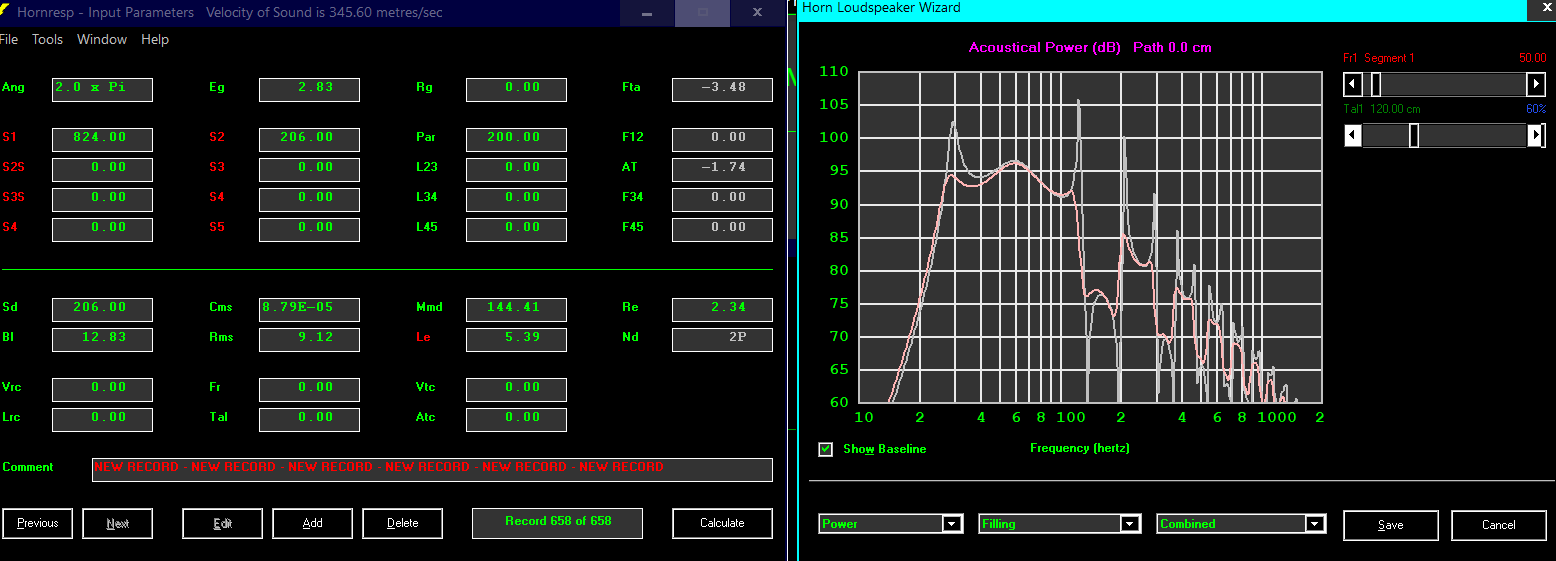Click the Re field showing 2.34
1556x561 pixels.
click(x=723, y=309)
